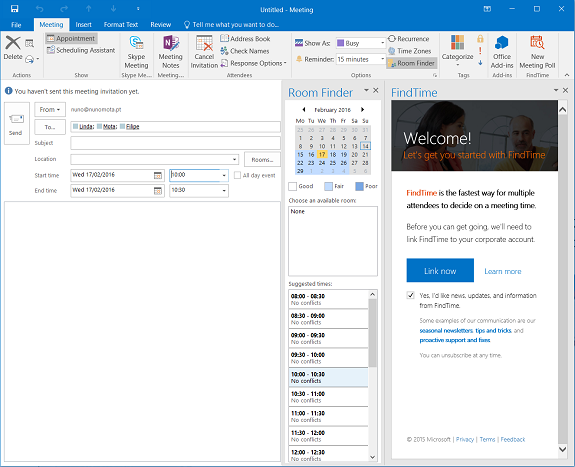Open the Address Book
The width and height of the screenshot is (575, 467).
point(245,39)
